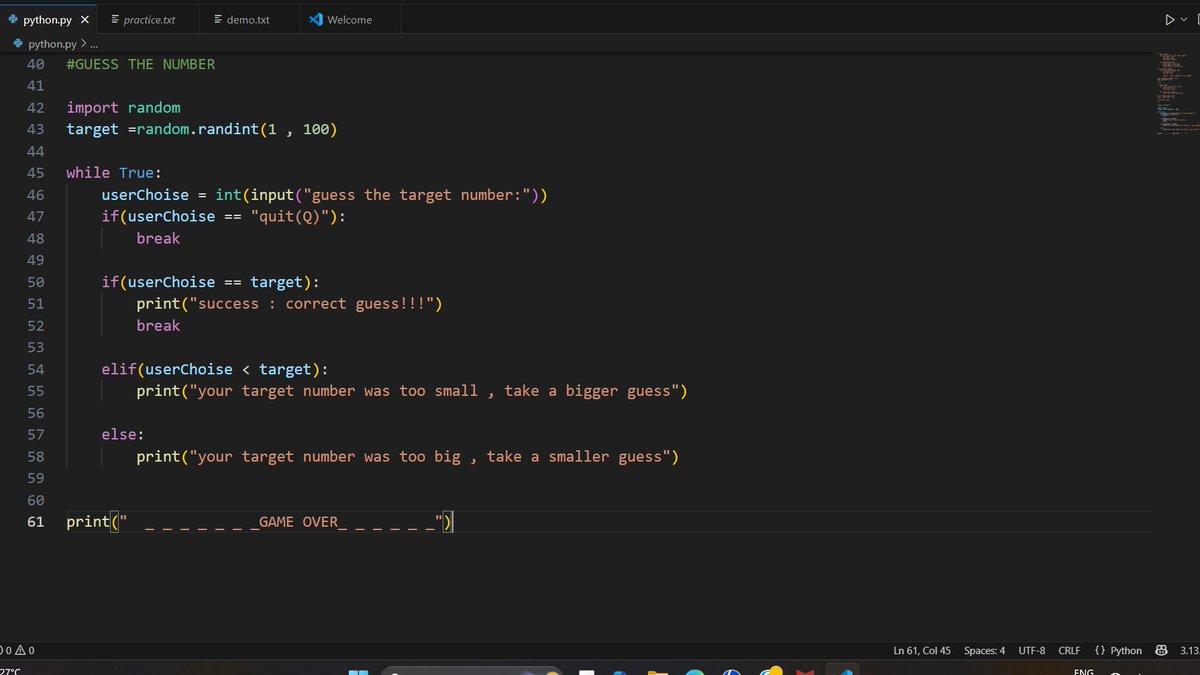
Task: Click the taskbar search box
Action: click(x=471, y=671)
